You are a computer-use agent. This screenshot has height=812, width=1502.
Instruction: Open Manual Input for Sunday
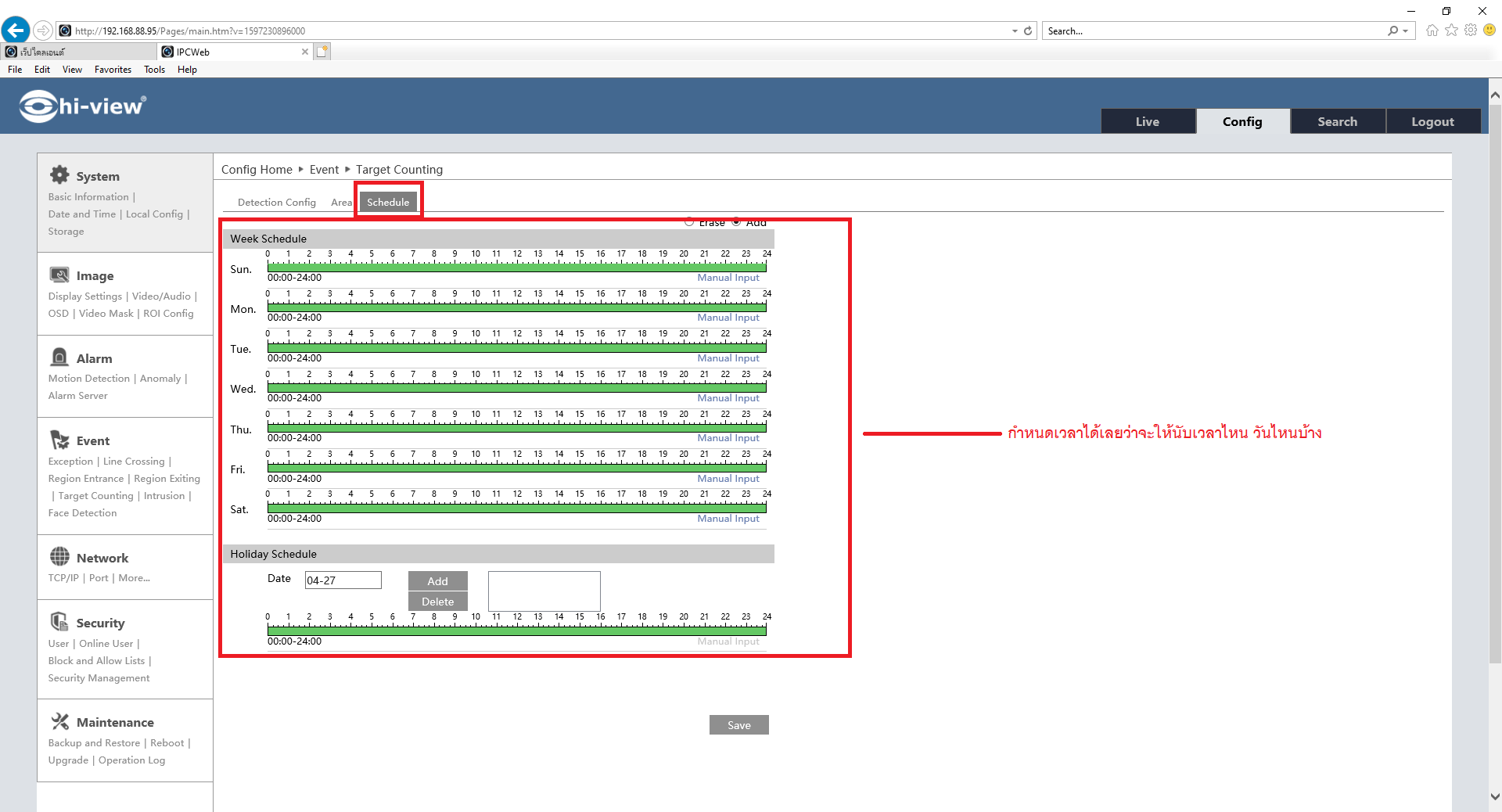728,278
